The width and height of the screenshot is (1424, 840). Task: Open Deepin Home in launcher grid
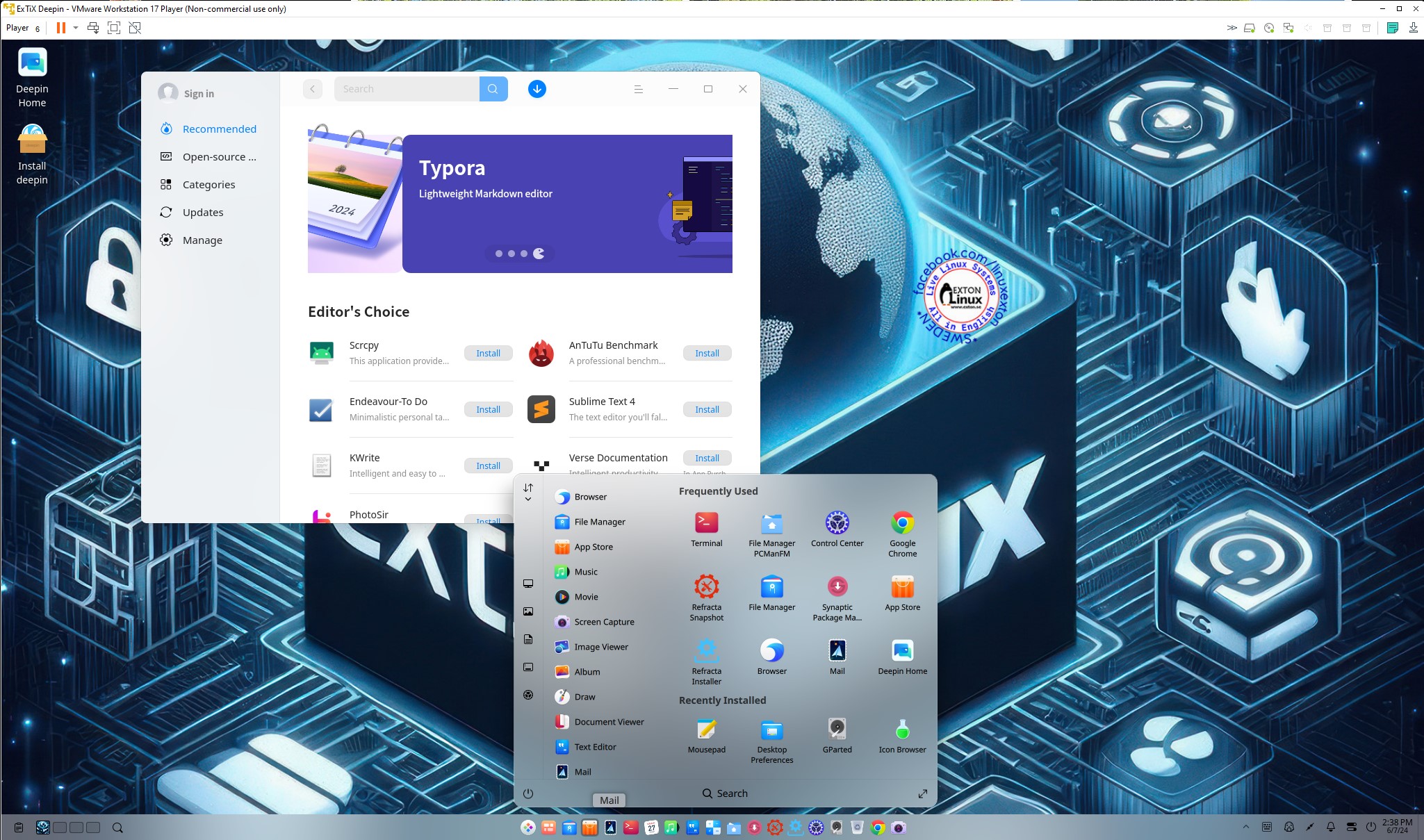click(902, 657)
